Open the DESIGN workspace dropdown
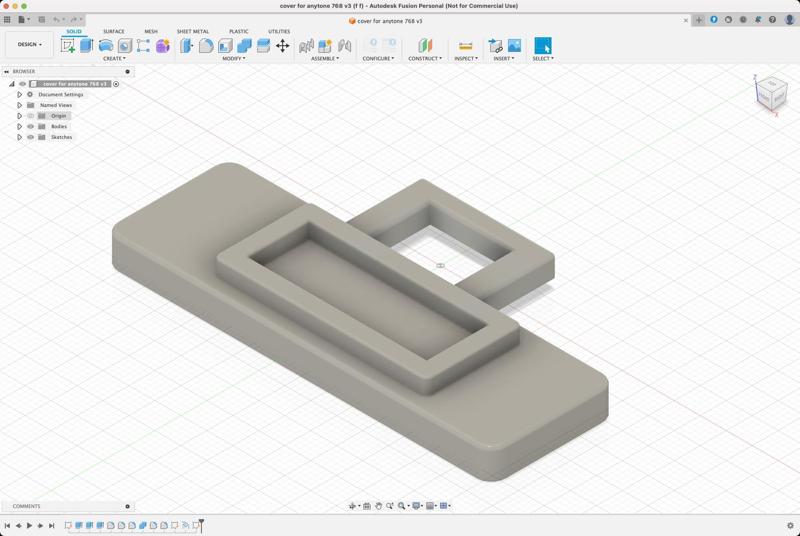Screen dimensions: 800x536 [x=29, y=44]
